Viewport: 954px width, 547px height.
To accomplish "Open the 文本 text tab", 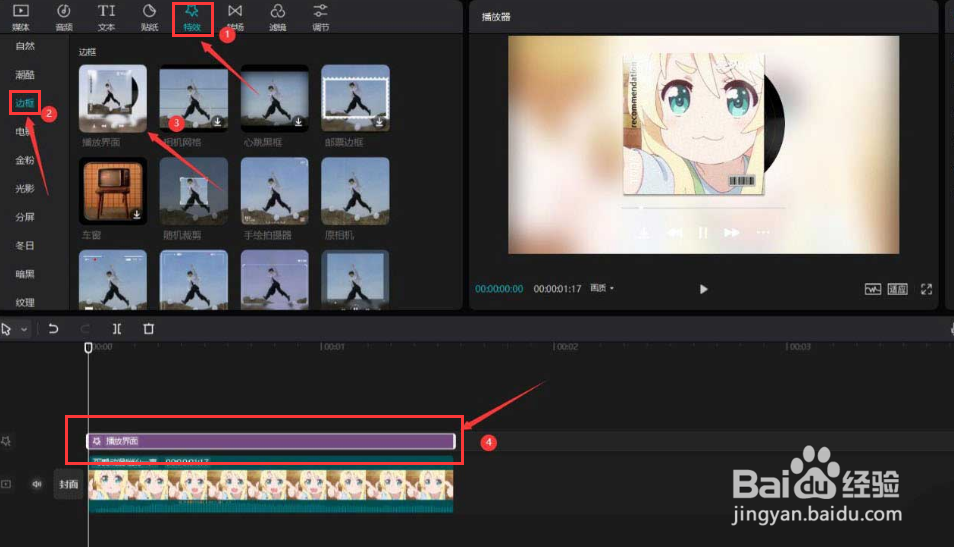I will [106, 17].
